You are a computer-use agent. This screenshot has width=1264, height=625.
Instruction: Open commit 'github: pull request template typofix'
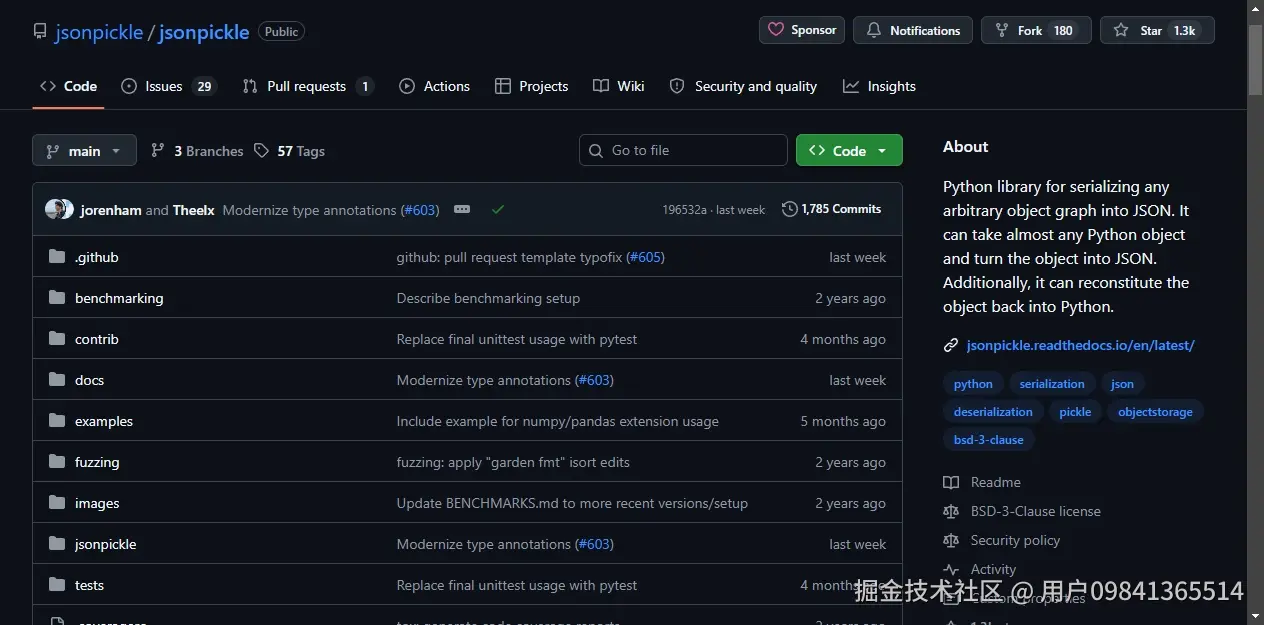(509, 257)
